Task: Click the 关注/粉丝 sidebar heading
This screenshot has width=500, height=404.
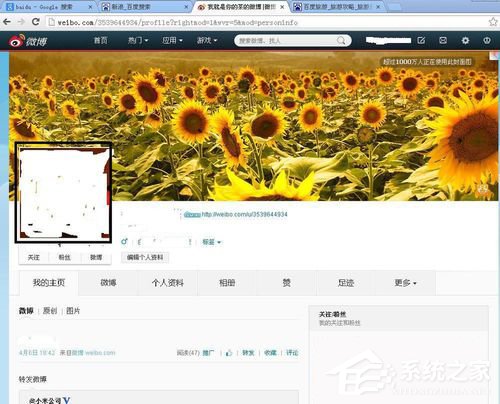Action: click(x=333, y=314)
